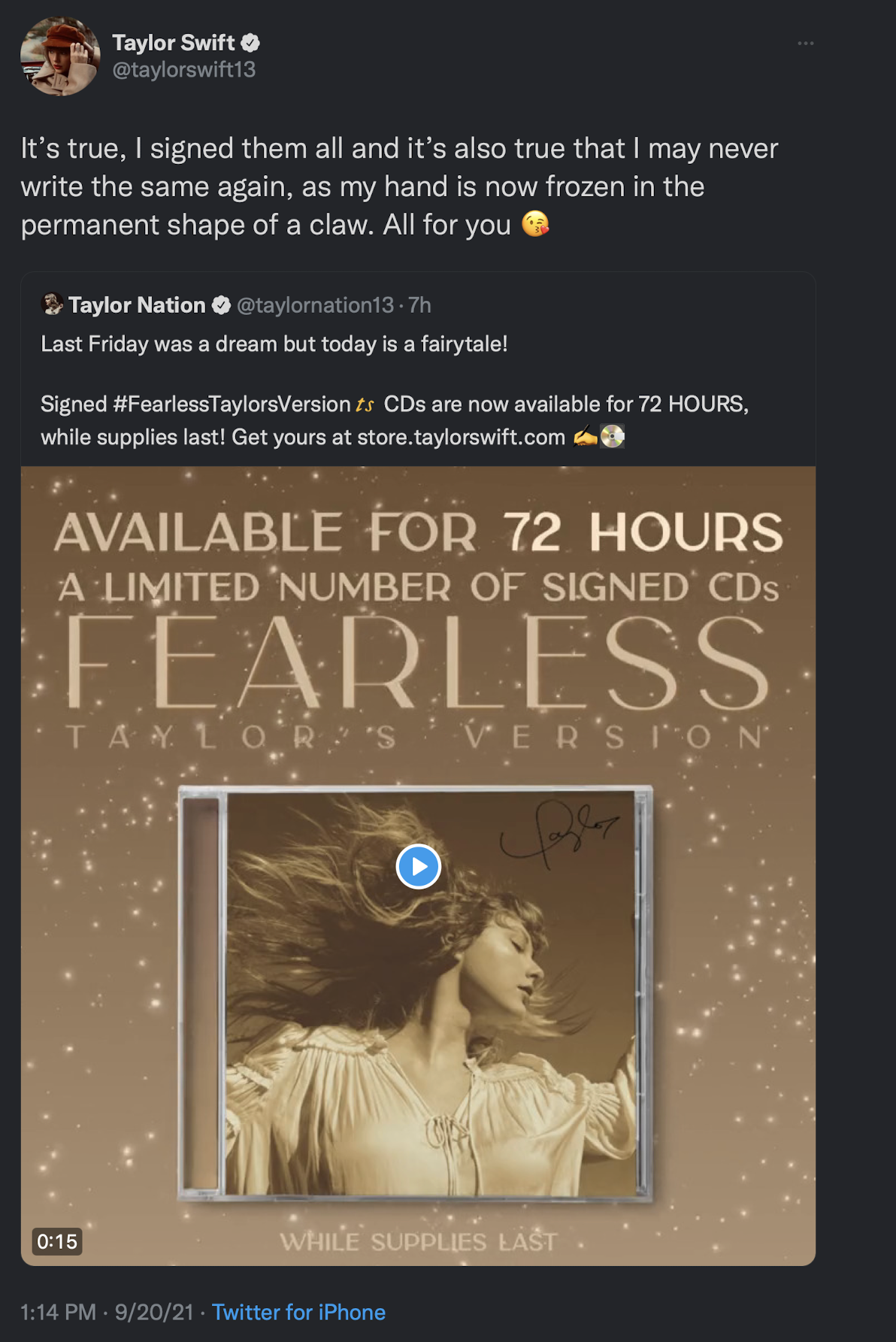Open the Taylor Swift display name link
This screenshot has height=1342, width=896.
point(174,43)
